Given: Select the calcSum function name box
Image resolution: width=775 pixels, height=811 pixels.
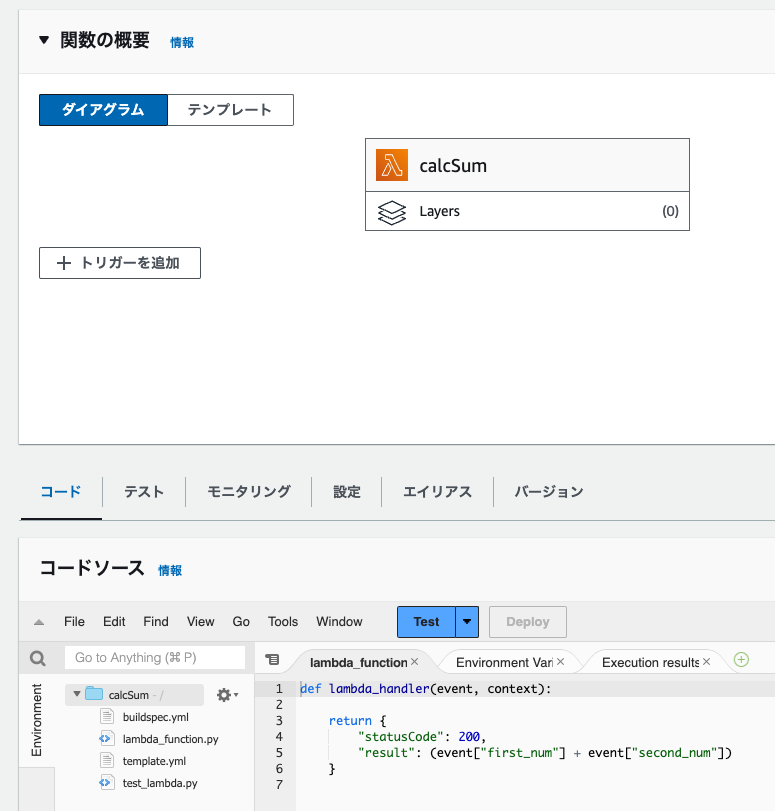Looking at the screenshot, I should [527, 165].
